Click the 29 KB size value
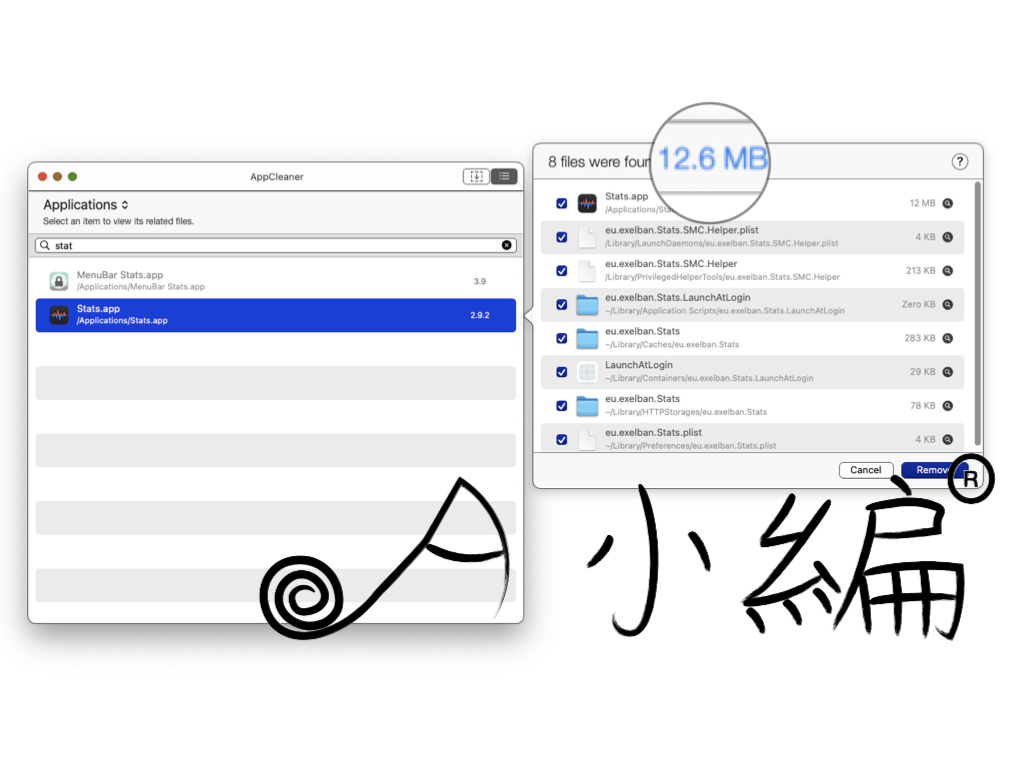The width and height of the screenshot is (1024, 768). [923, 372]
